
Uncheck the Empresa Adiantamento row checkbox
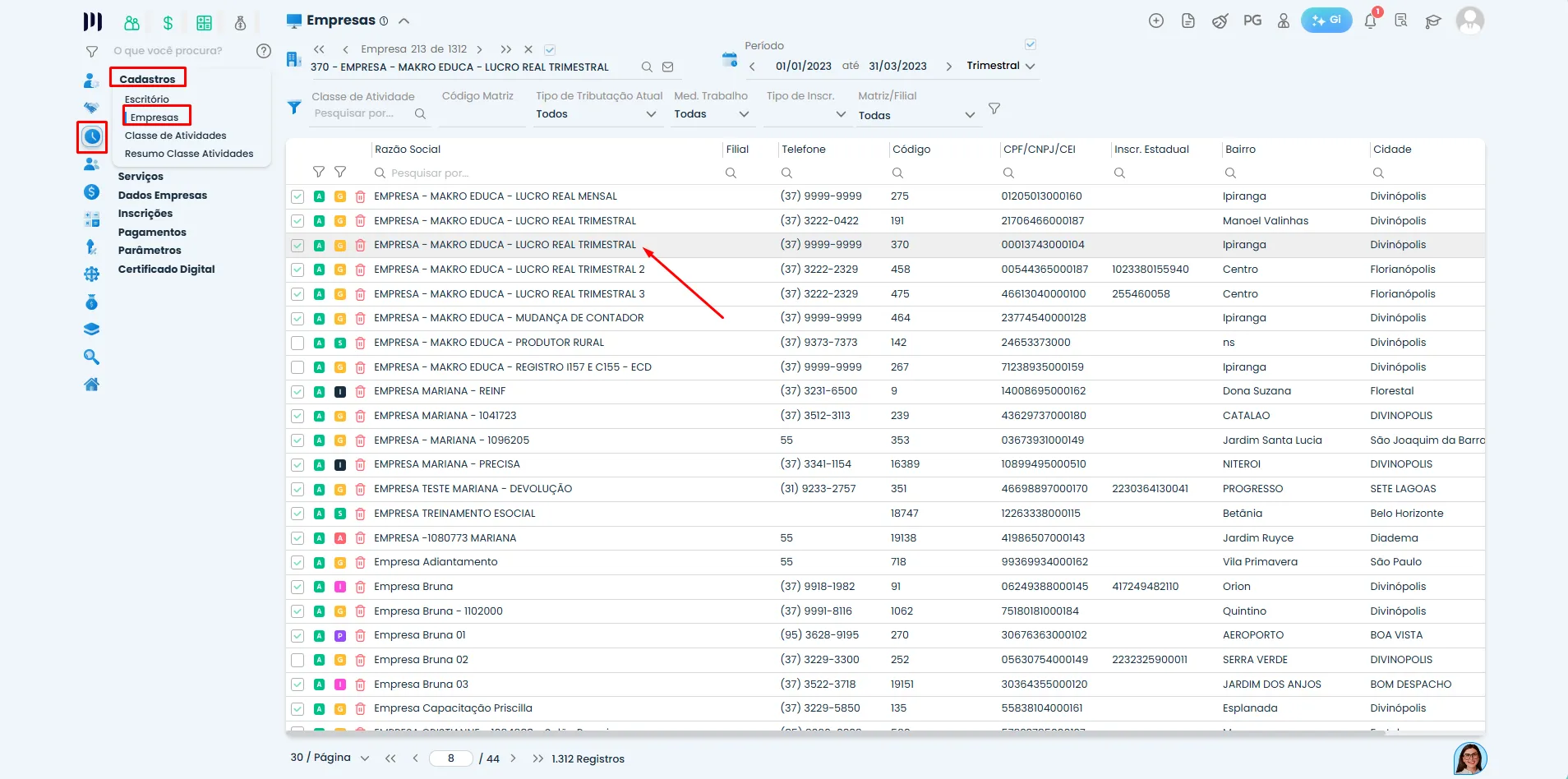pos(297,563)
